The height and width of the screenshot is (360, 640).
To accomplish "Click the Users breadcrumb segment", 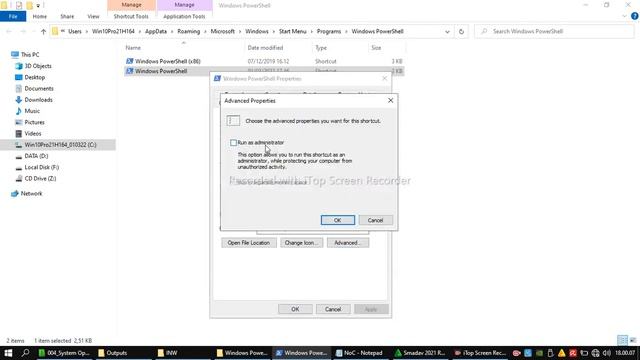I will point(75,31).
